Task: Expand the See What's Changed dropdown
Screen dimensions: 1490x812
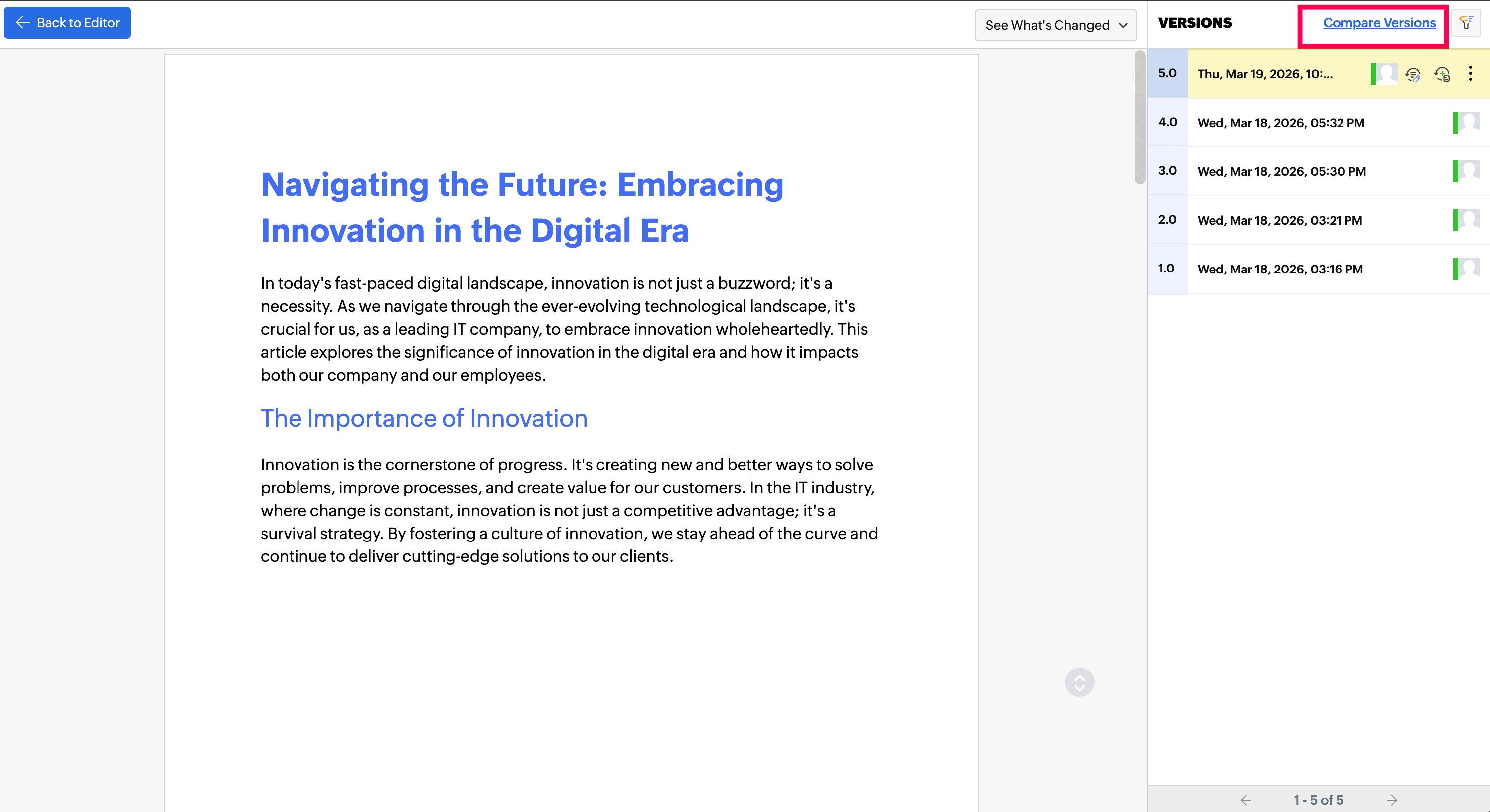Action: [x=1047, y=25]
